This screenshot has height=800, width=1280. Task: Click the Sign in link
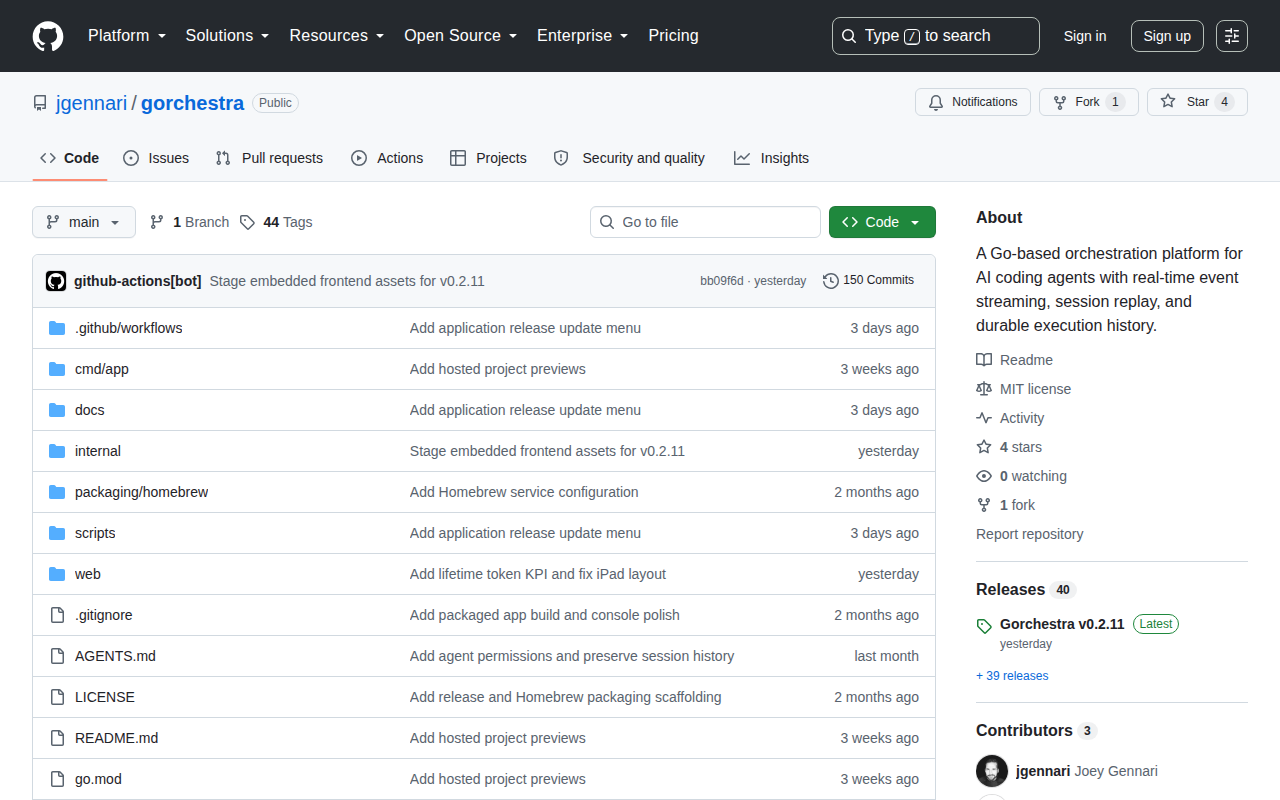[x=1085, y=36]
